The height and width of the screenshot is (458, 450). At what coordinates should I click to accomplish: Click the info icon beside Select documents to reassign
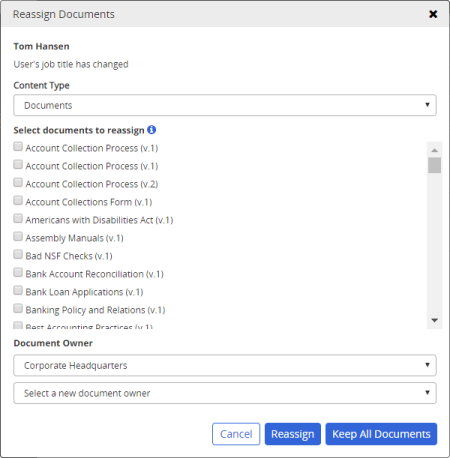point(151,129)
